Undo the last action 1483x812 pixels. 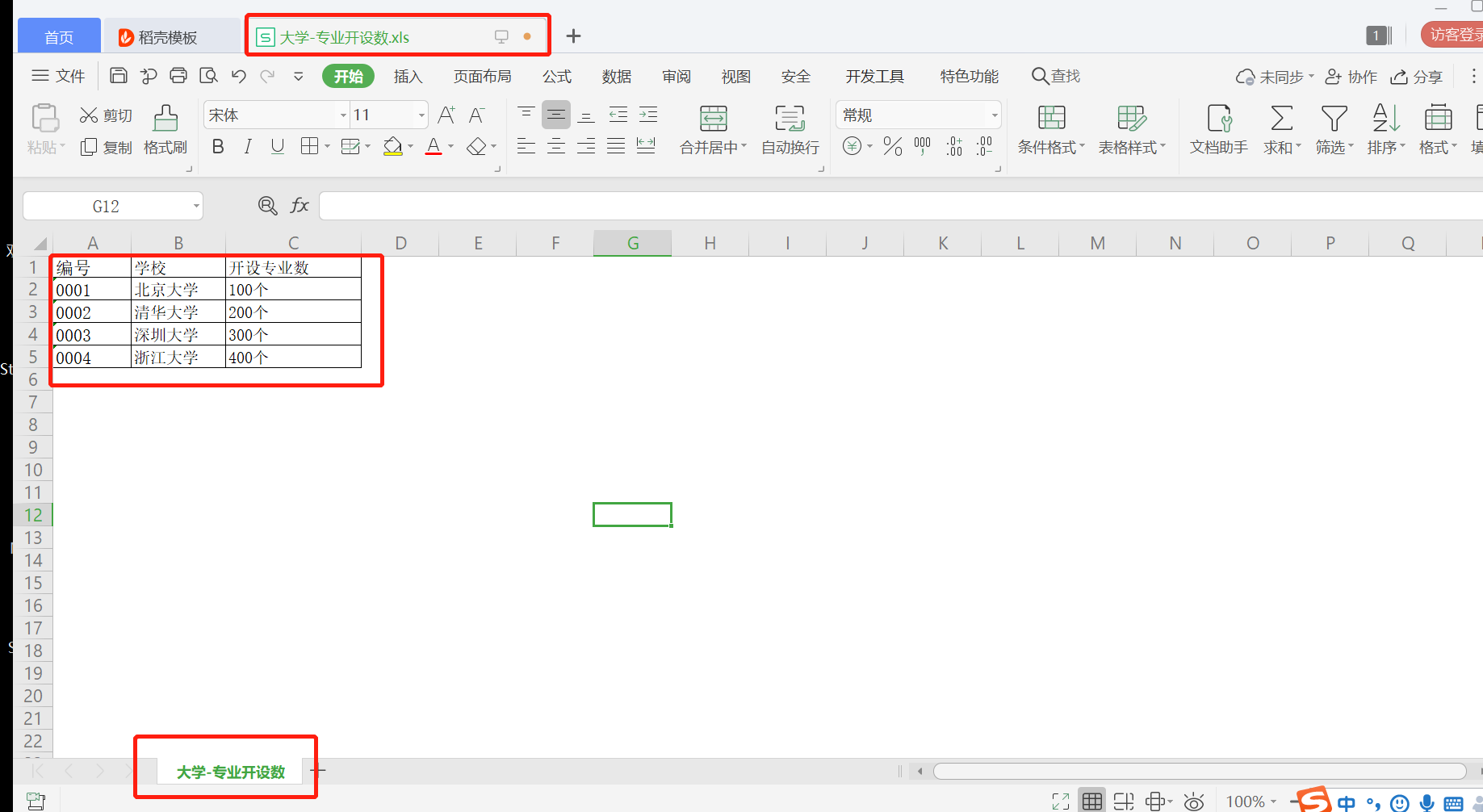[238, 76]
